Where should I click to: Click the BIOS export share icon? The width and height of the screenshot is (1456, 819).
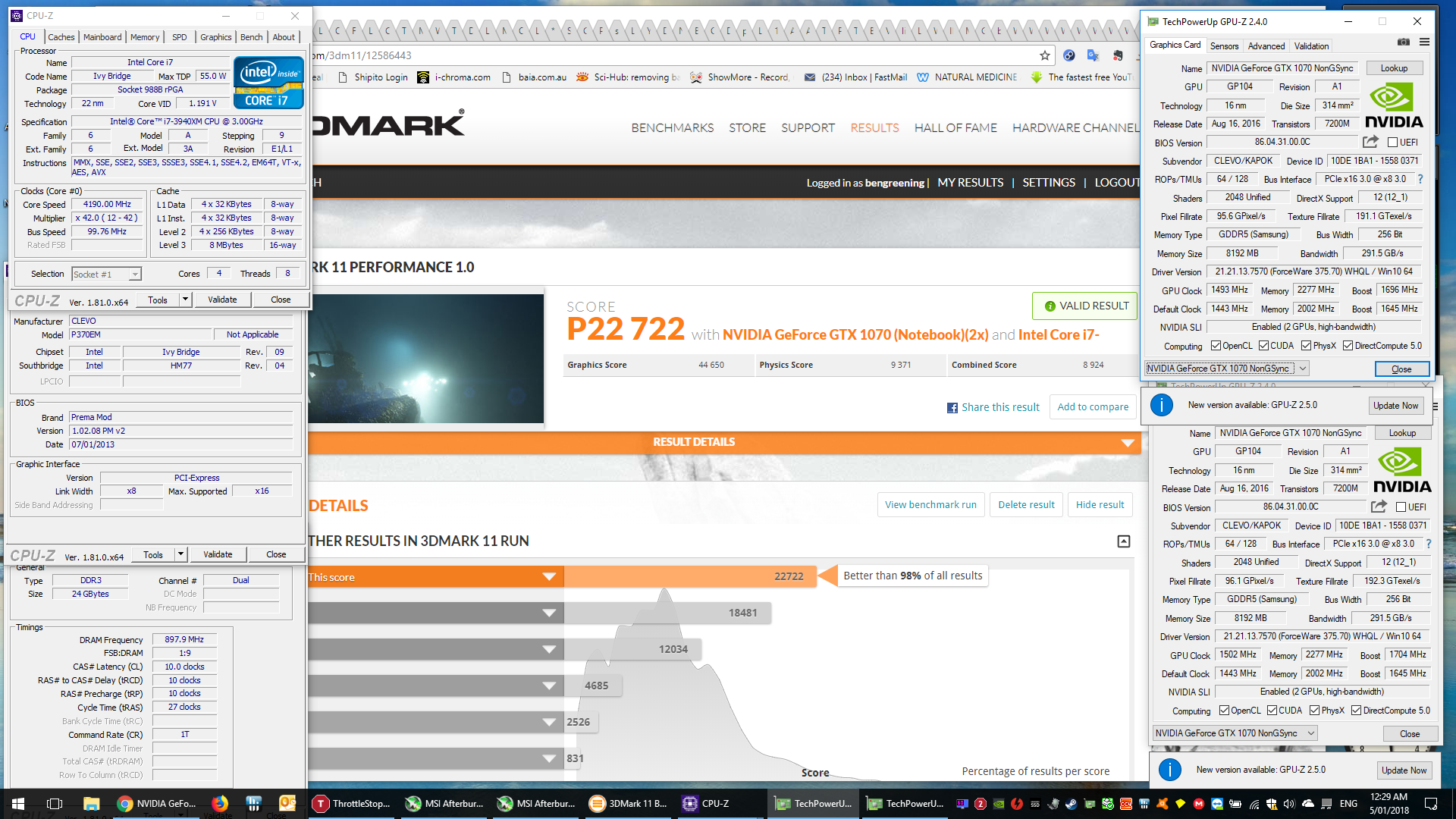[x=1370, y=142]
